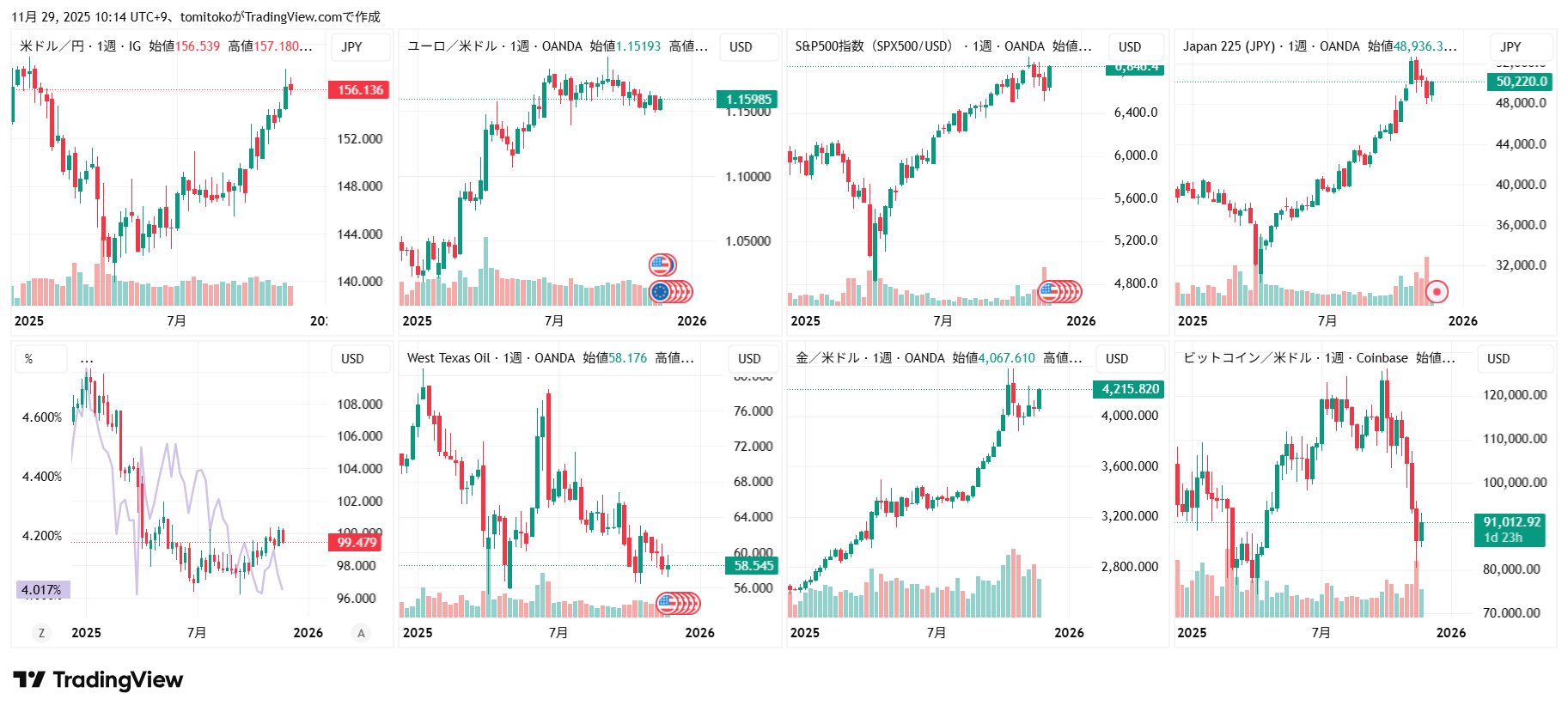Expand USD currency selector on ビットコイン chart
Screen dimensions: 1568x712
point(1498,359)
